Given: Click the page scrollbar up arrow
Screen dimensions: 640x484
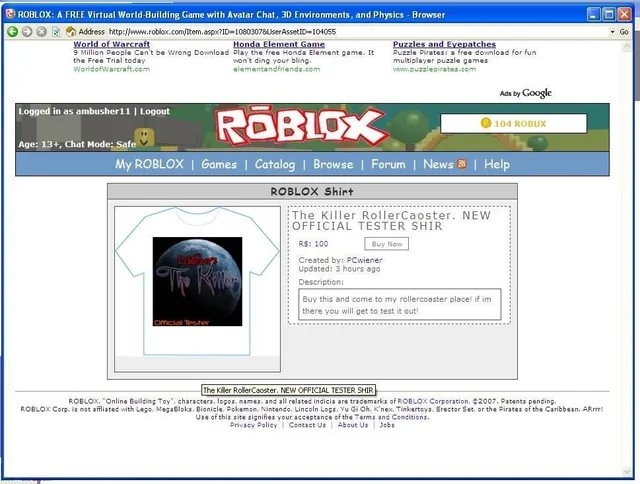Looking at the screenshot, I should [x=628, y=47].
